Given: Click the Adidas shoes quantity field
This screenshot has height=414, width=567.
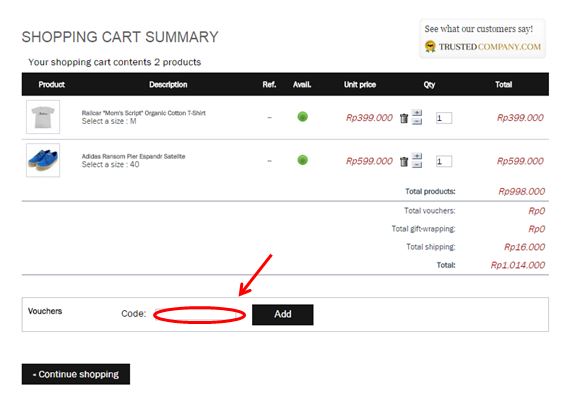Looking at the screenshot, I should click(444, 161).
